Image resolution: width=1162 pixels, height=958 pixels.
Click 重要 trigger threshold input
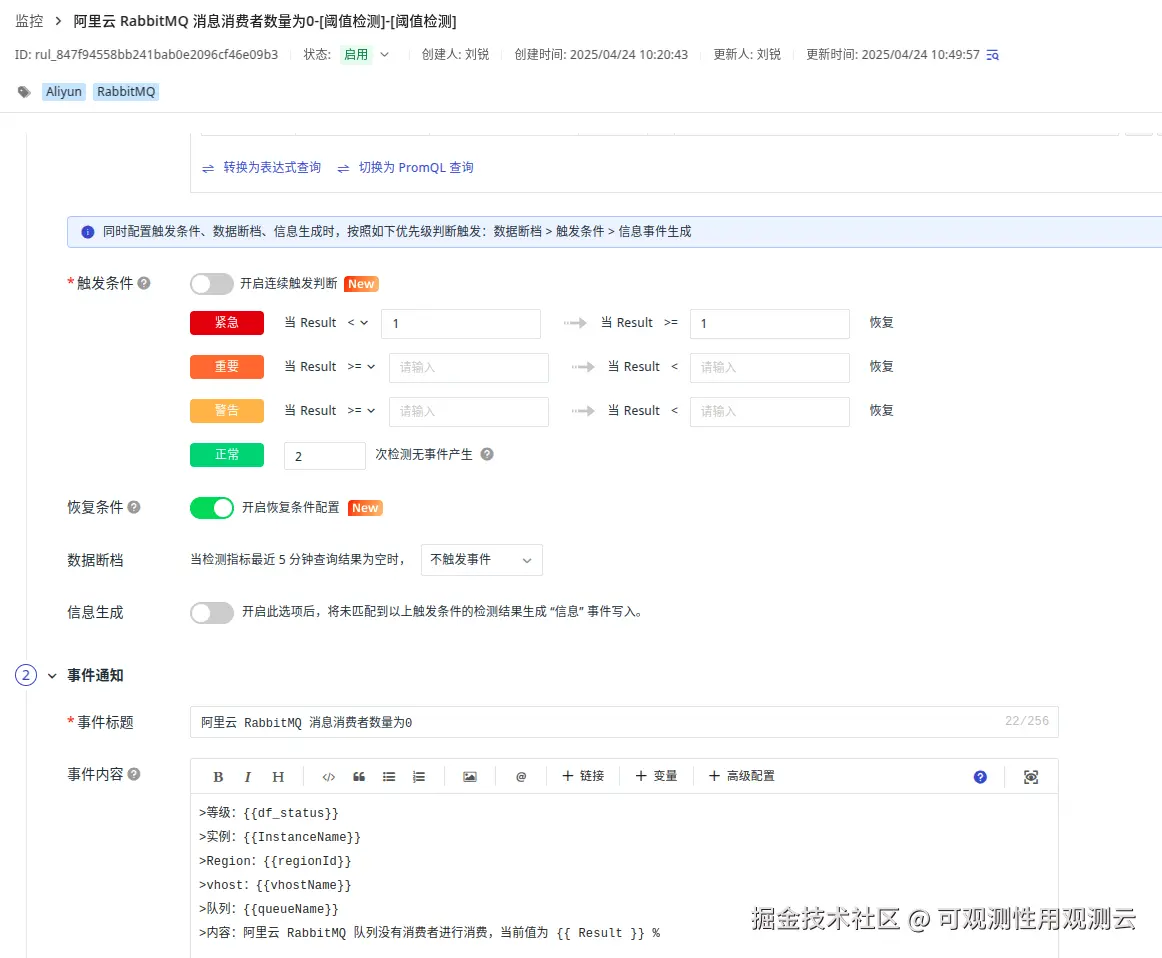point(468,367)
